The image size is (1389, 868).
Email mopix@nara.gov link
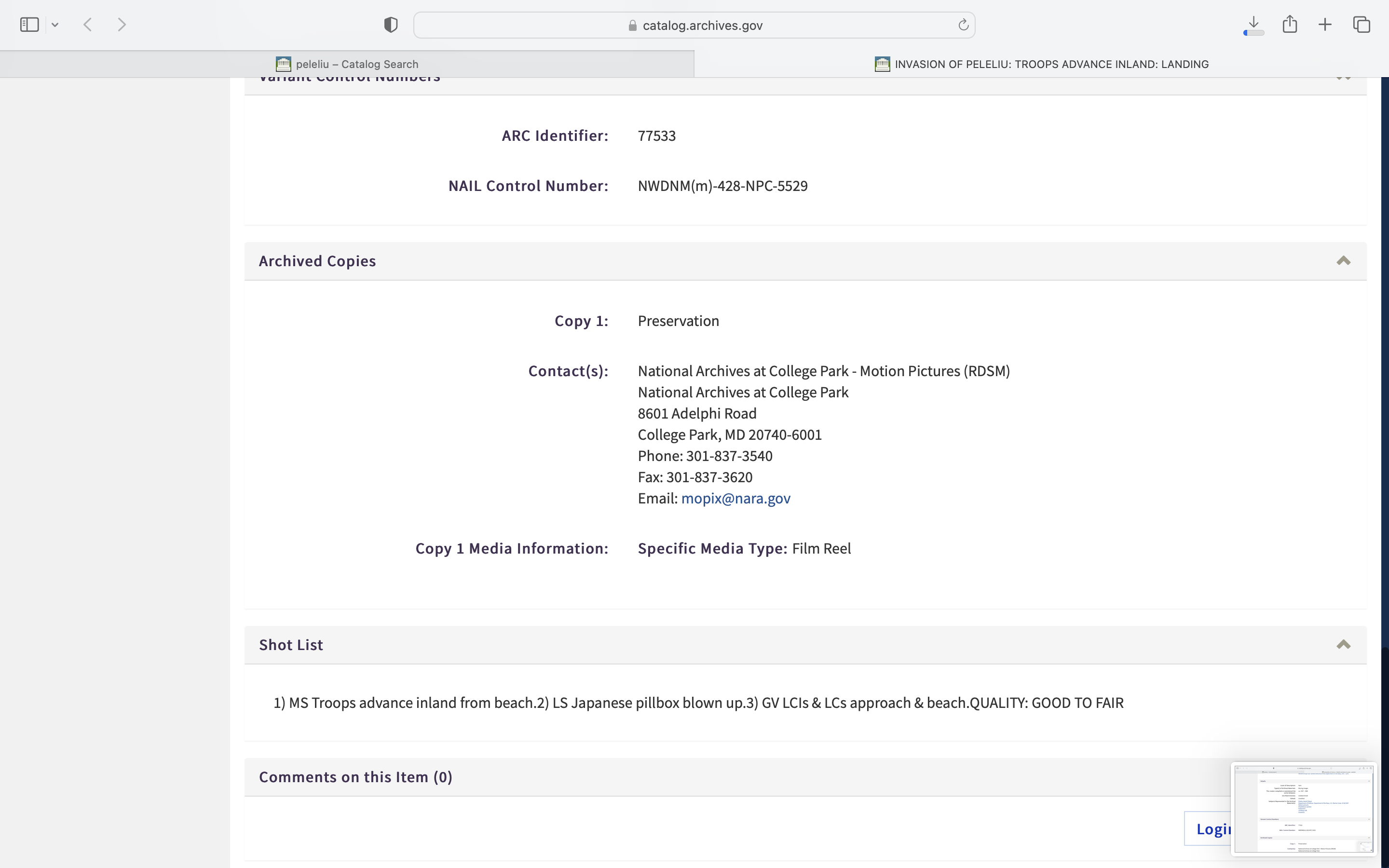click(735, 498)
